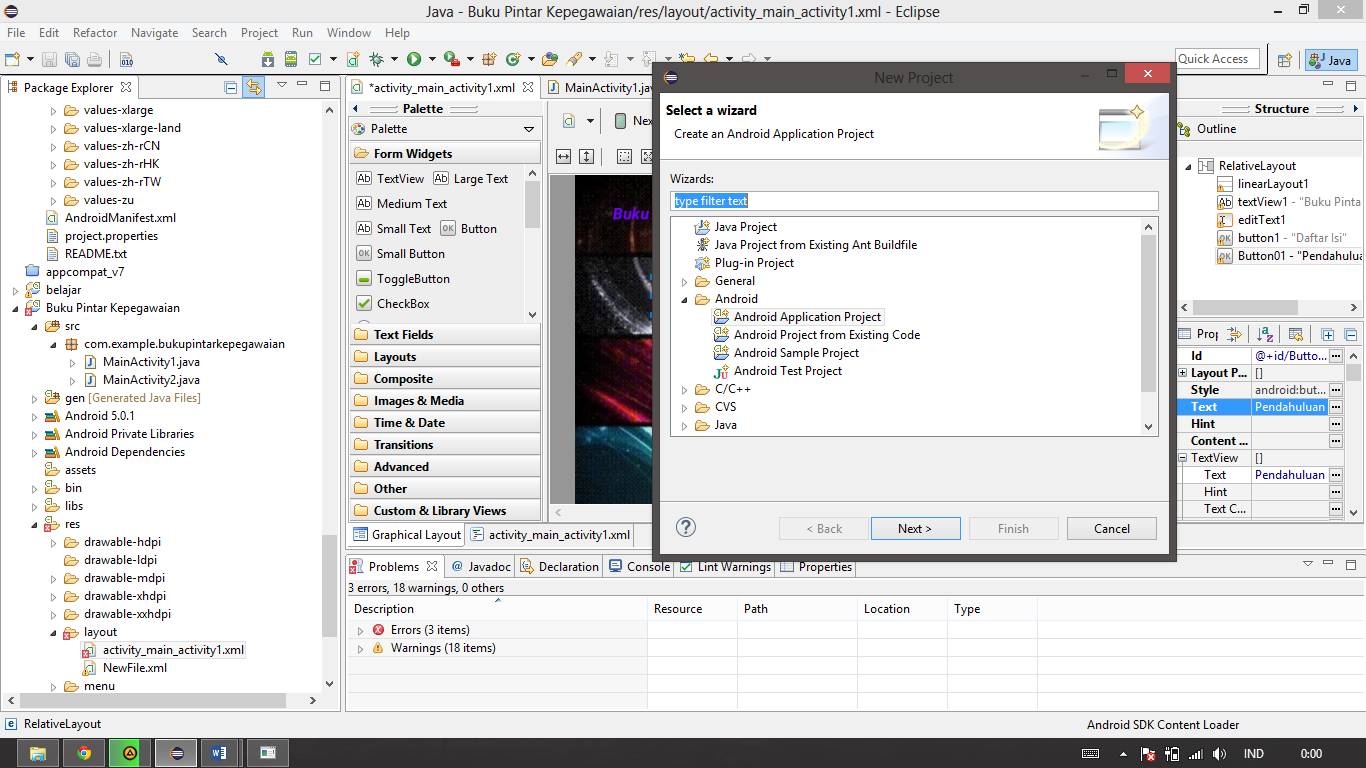The width and height of the screenshot is (1366, 768).
Task: Select Android Project from Existing Code
Action: tap(817, 335)
